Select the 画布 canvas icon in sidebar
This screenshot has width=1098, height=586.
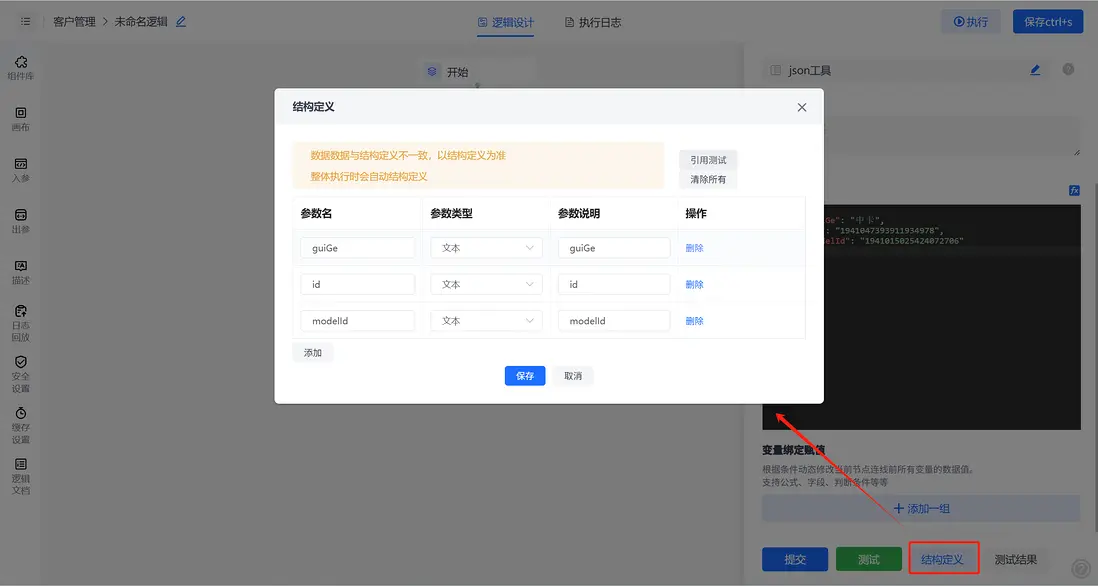click(20, 119)
